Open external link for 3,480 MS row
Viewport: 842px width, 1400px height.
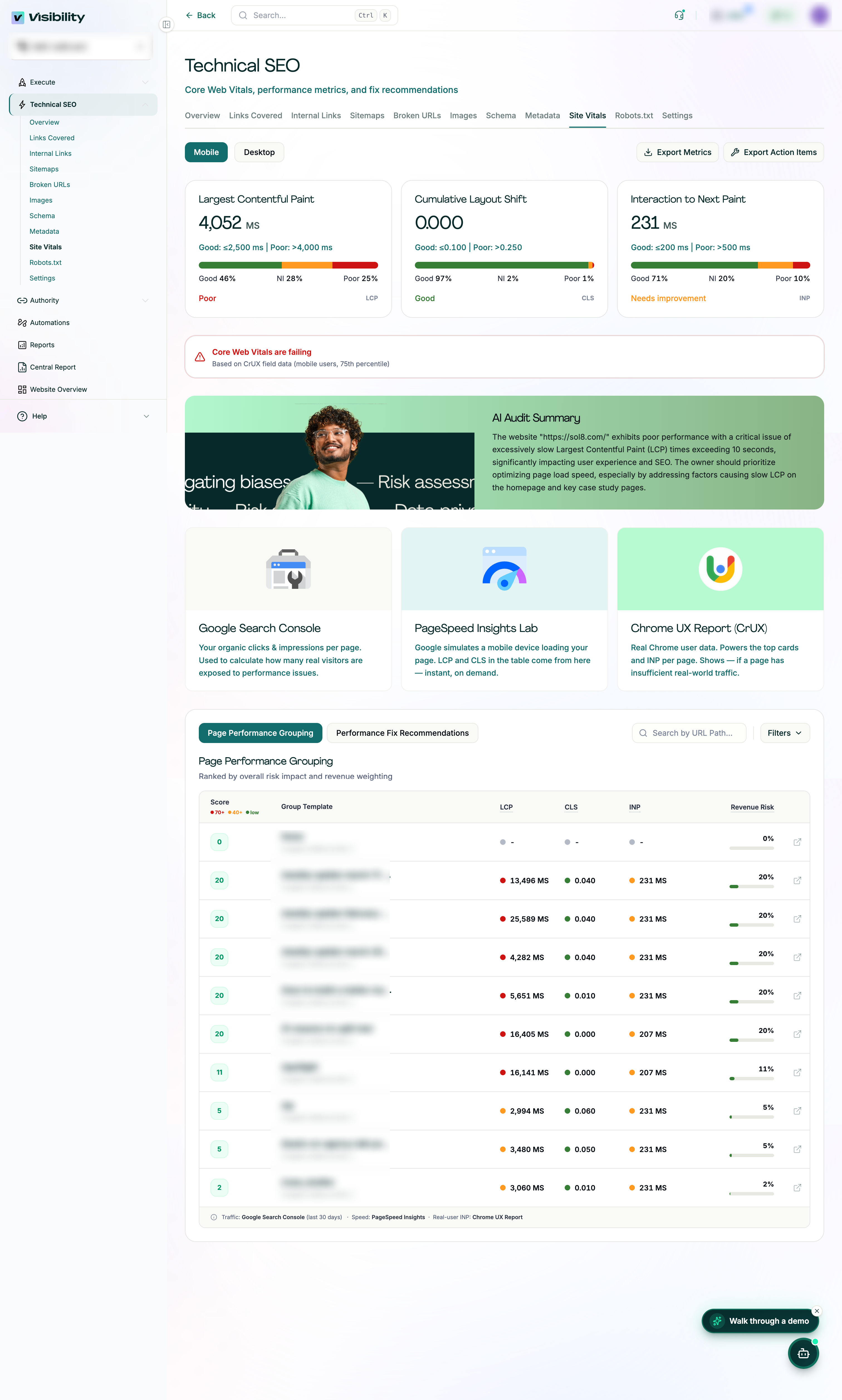(797, 1149)
